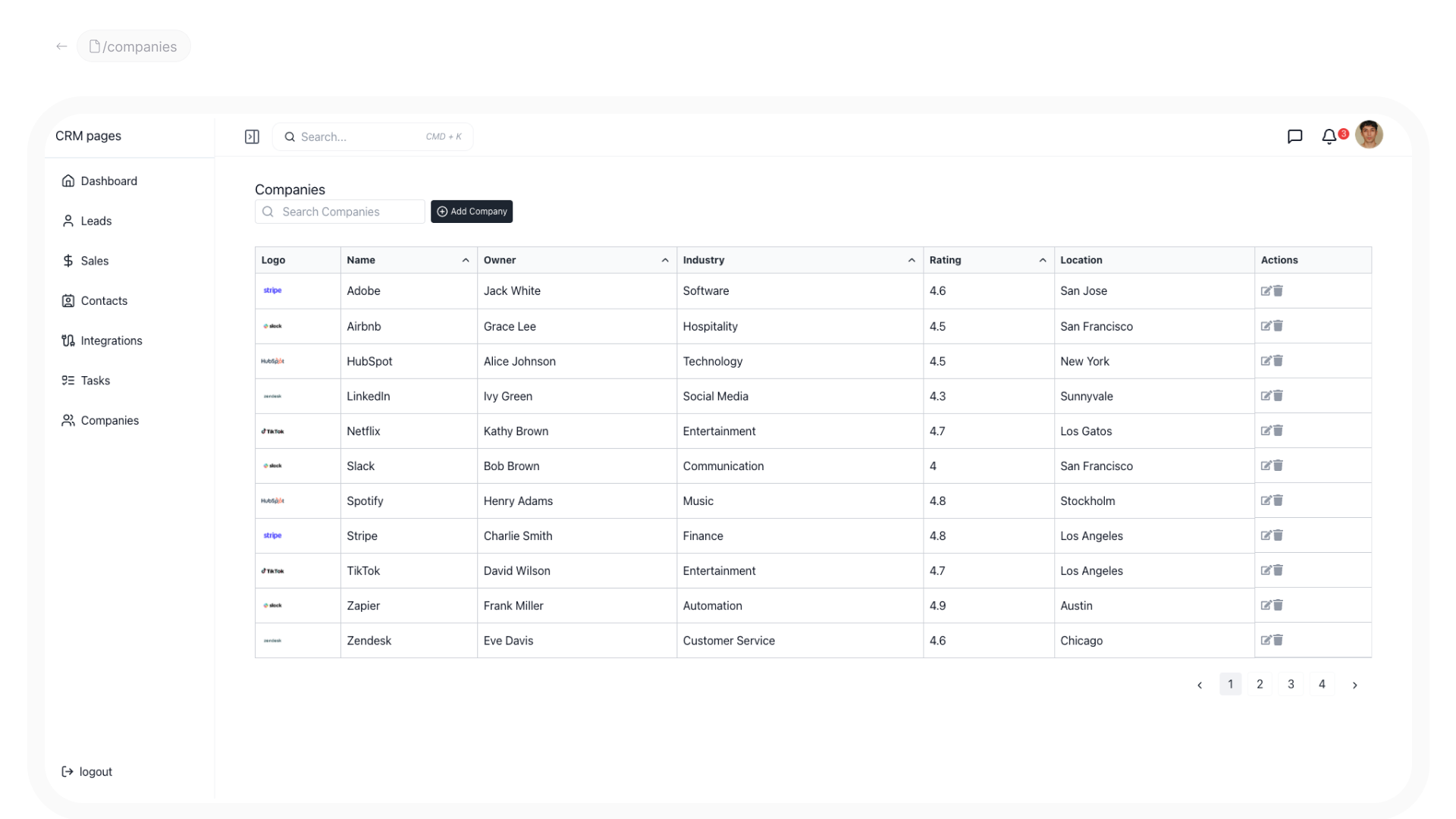Delete the TikTok company row
The width and height of the screenshot is (1456, 819).
tap(1278, 570)
